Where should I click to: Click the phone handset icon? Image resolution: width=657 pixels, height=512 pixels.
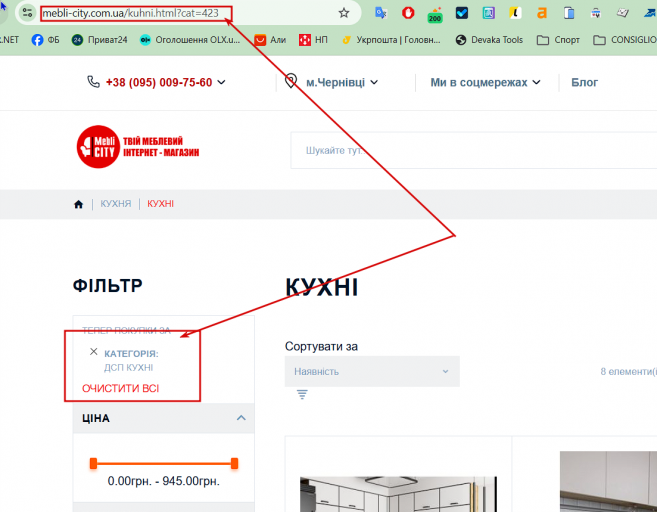(93, 81)
